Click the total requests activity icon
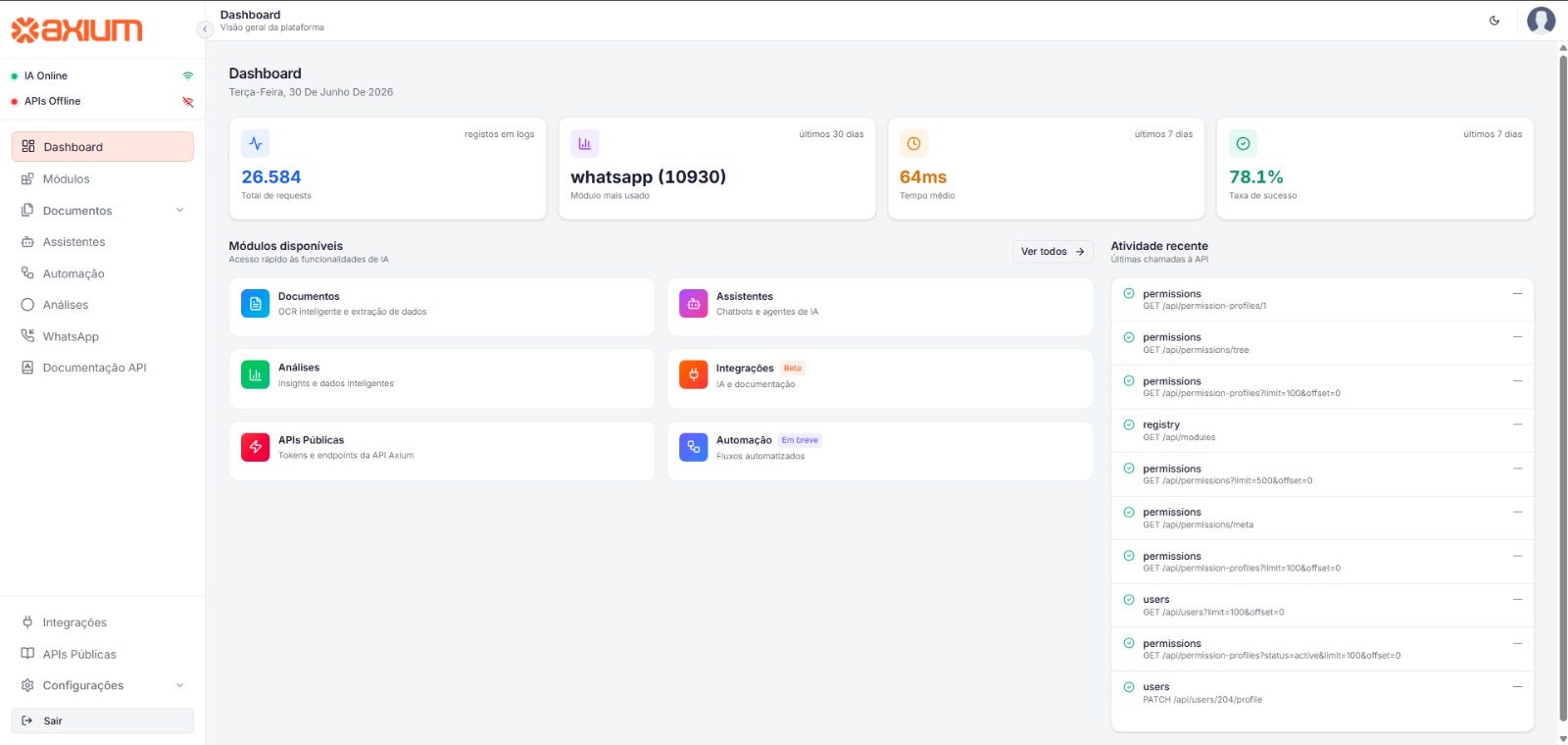Screen dimensions: 1568x745 pos(256,143)
